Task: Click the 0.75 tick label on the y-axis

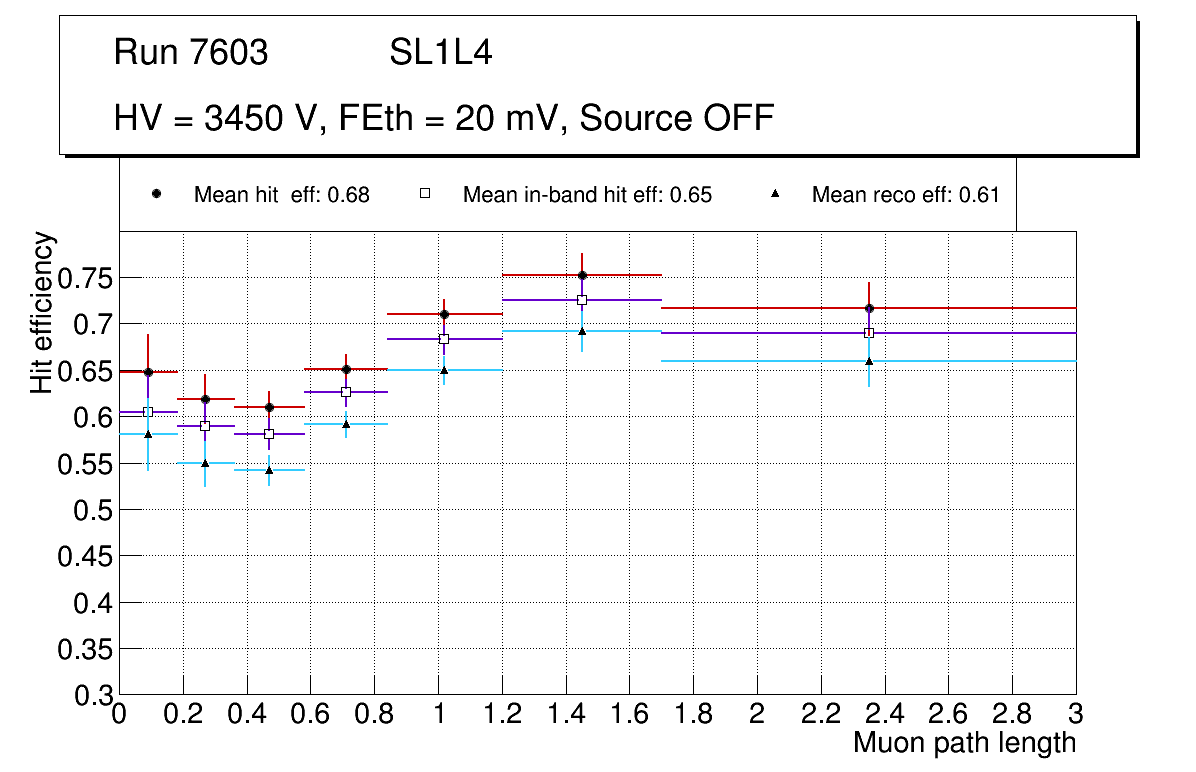Action: point(85,278)
